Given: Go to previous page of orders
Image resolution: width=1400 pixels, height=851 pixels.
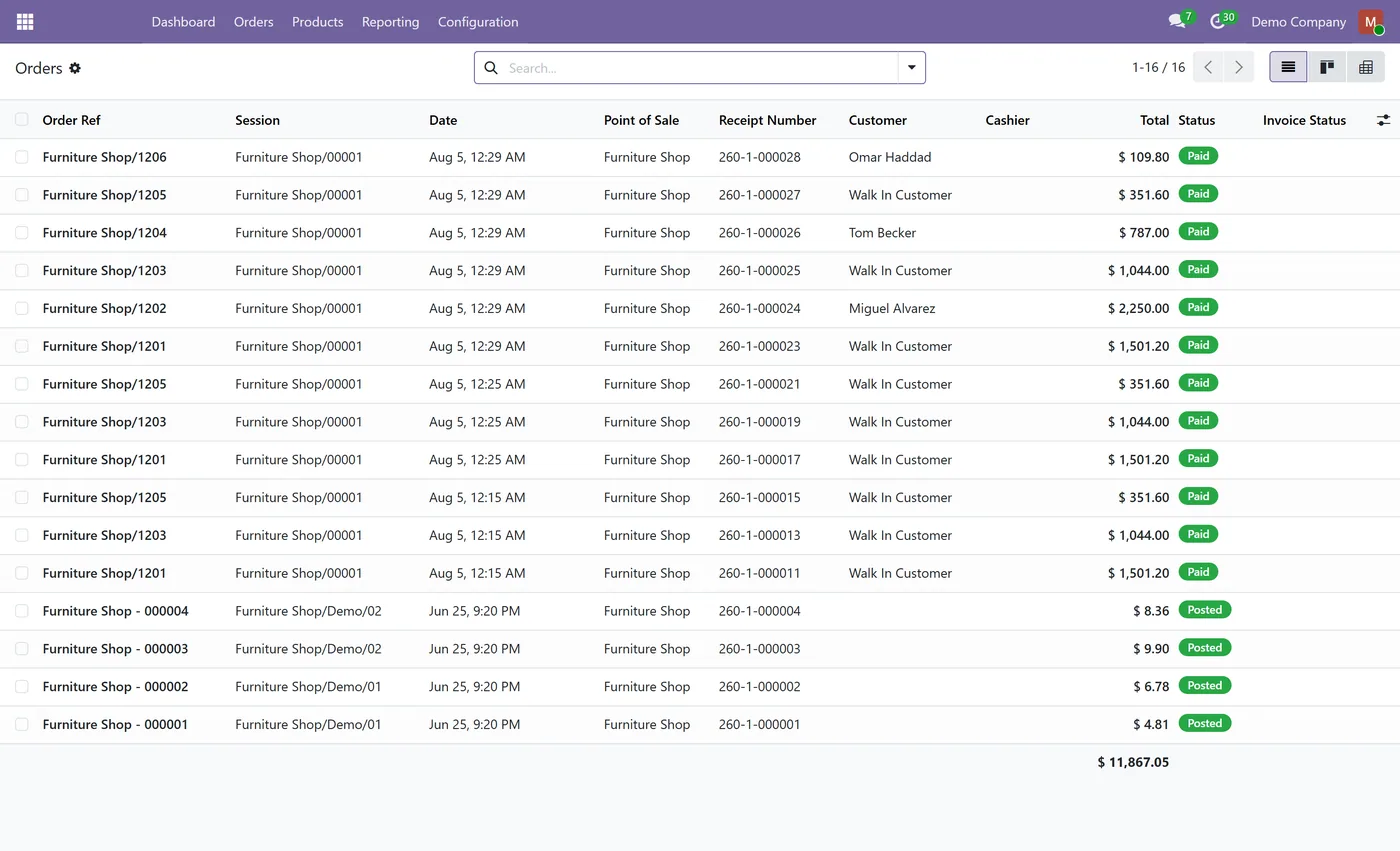Looking at the screenshot, I should click(x=1209, y=67).
